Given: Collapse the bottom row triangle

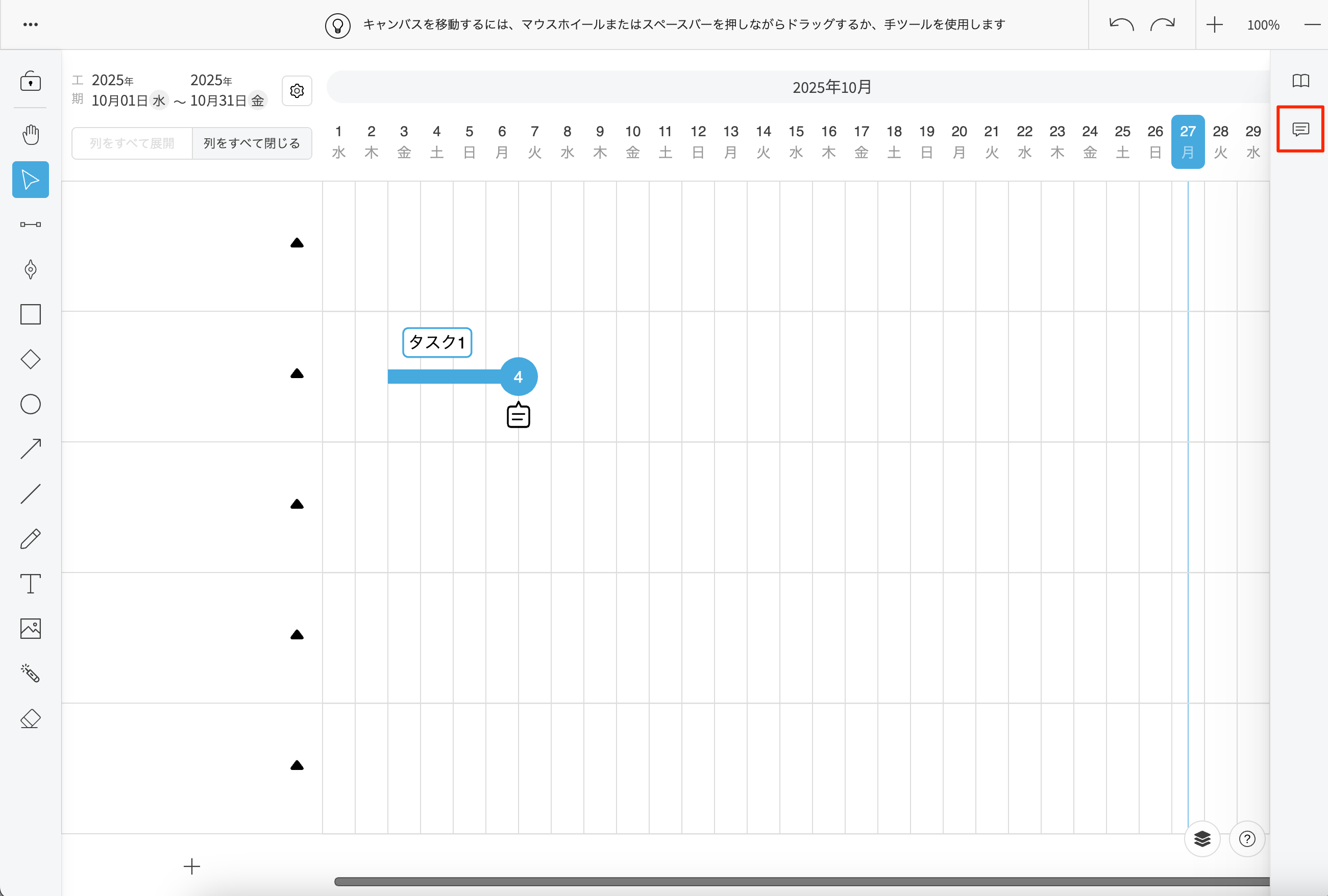Looking at the screenshot, I should pos(297,766).
